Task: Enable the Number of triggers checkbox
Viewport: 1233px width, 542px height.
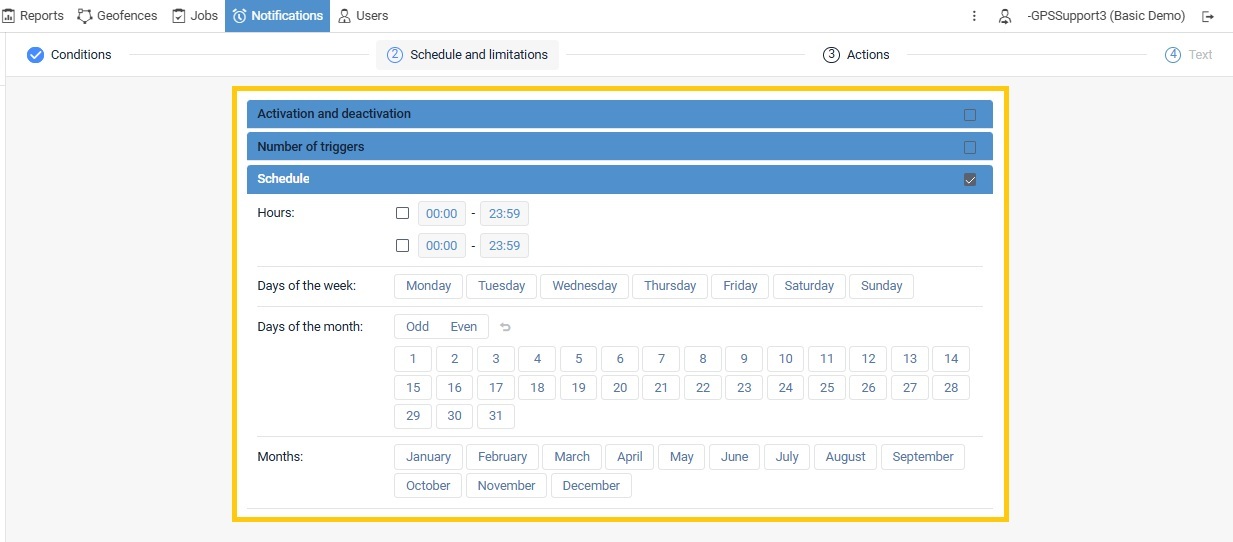Action: click(970, 147)
